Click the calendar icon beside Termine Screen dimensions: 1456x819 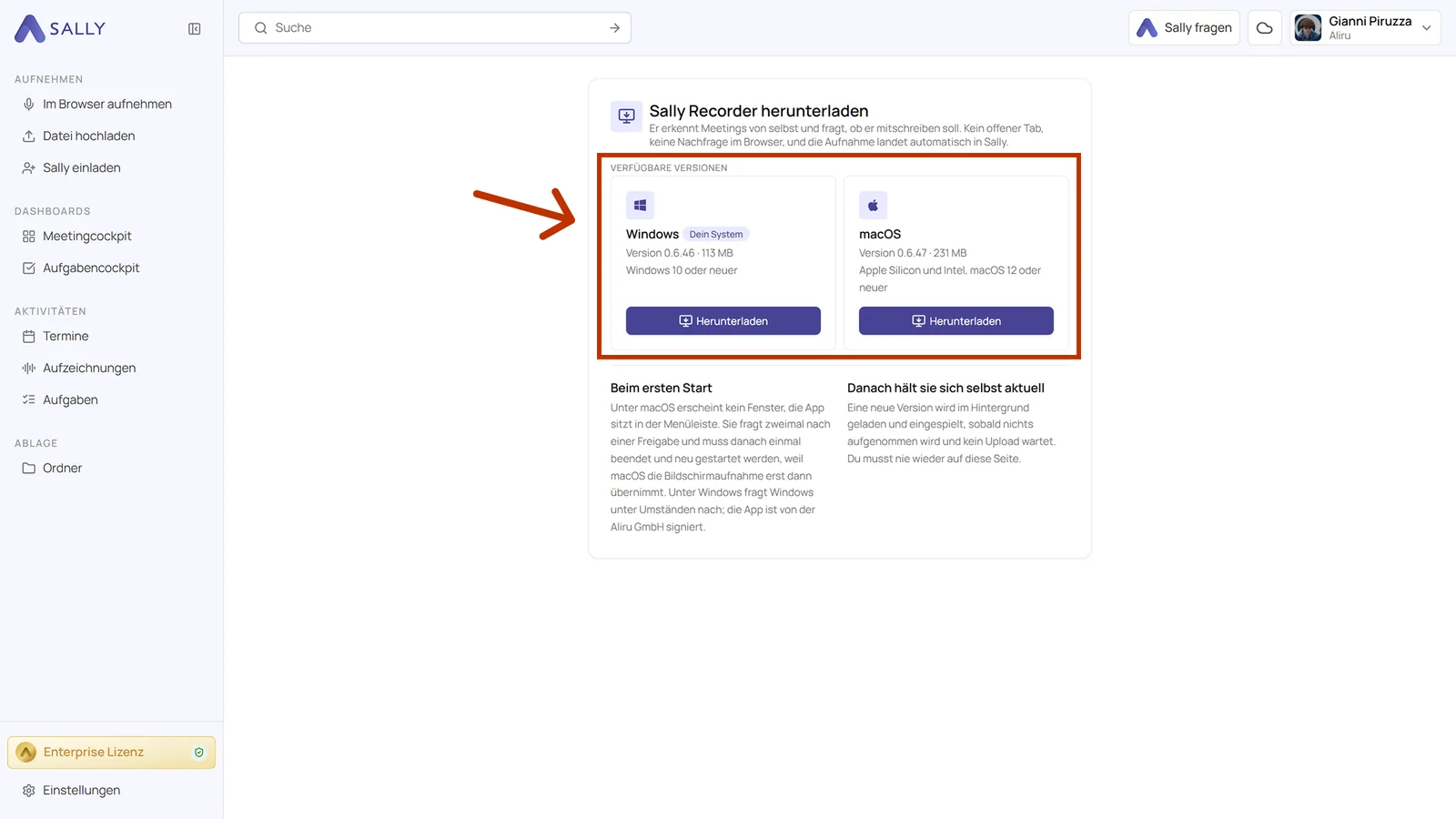(x=29, y=337)
